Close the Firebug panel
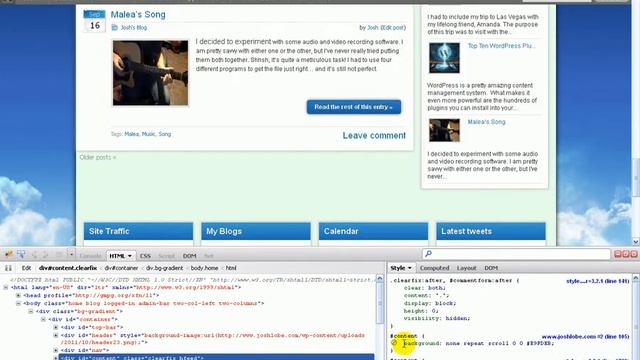Viewport: 640px width, 360px height. click(x=634, y=254)
